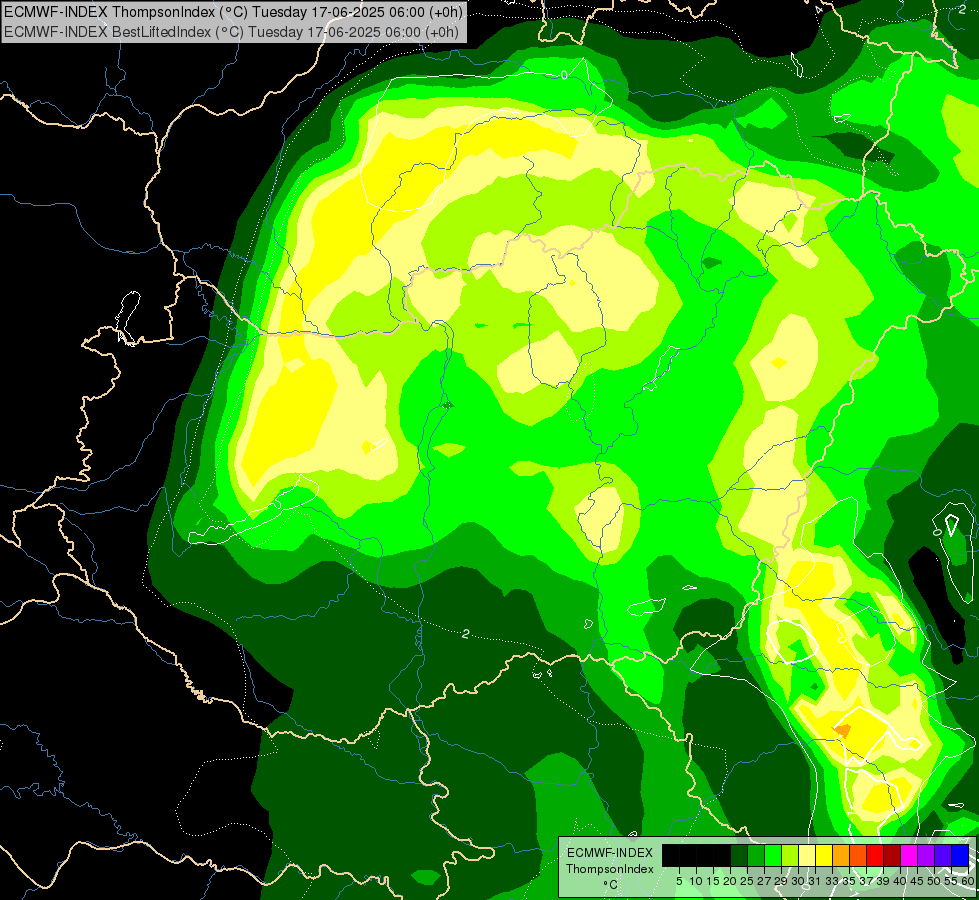Click the ECMWF-INDEX text in the legend
979x900 pixels.
[610, 853]
